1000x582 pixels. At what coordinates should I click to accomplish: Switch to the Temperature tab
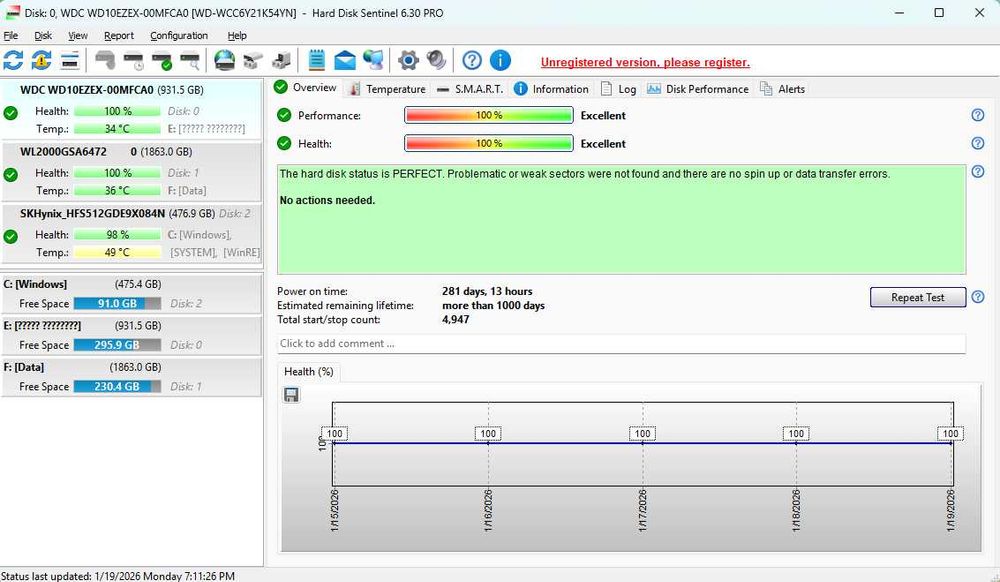(387, 89)
